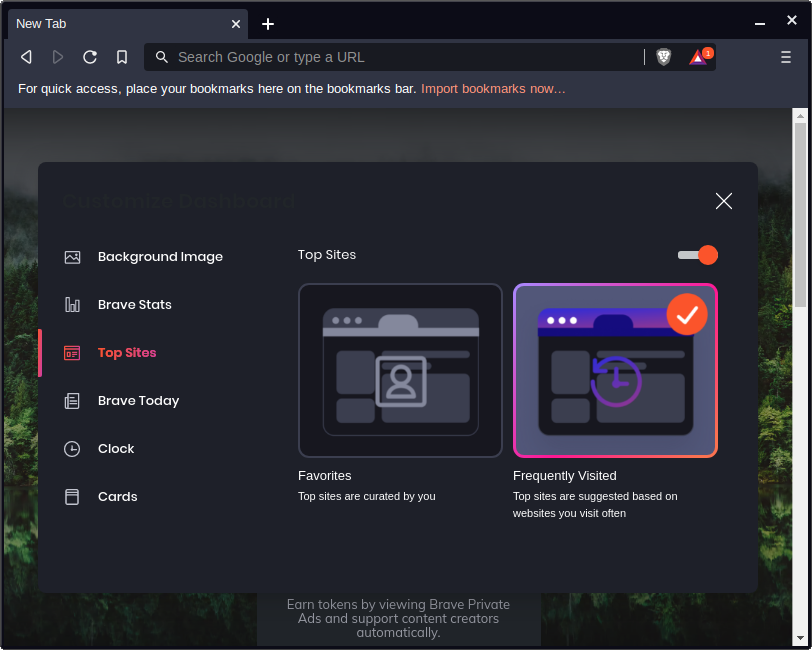Select the Frequently Visited option
812x650 pixels.
point(615,370)
